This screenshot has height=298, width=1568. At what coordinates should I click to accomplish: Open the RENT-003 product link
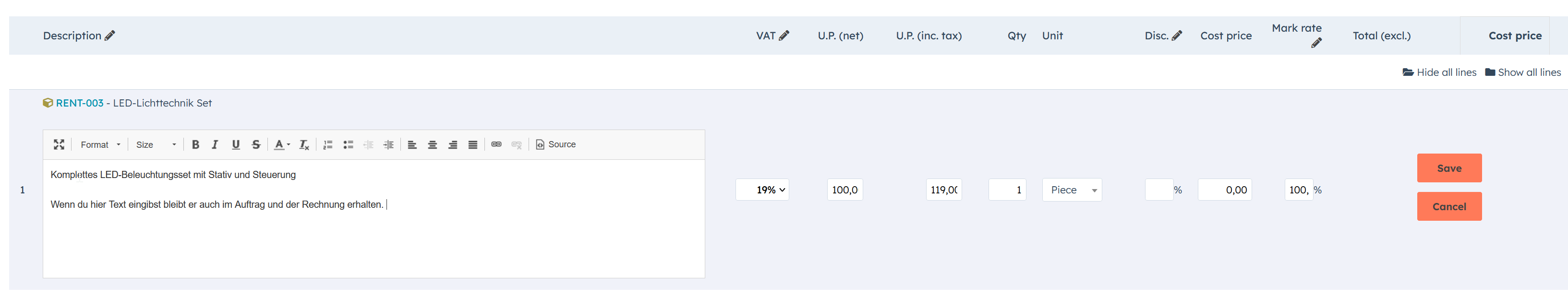[x=79, y=103]
